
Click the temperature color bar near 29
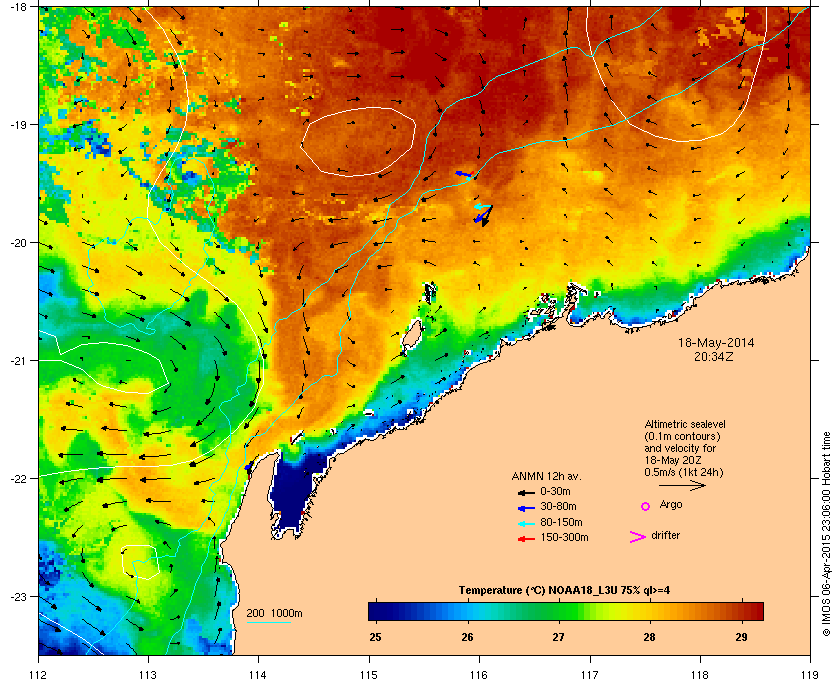742,611
